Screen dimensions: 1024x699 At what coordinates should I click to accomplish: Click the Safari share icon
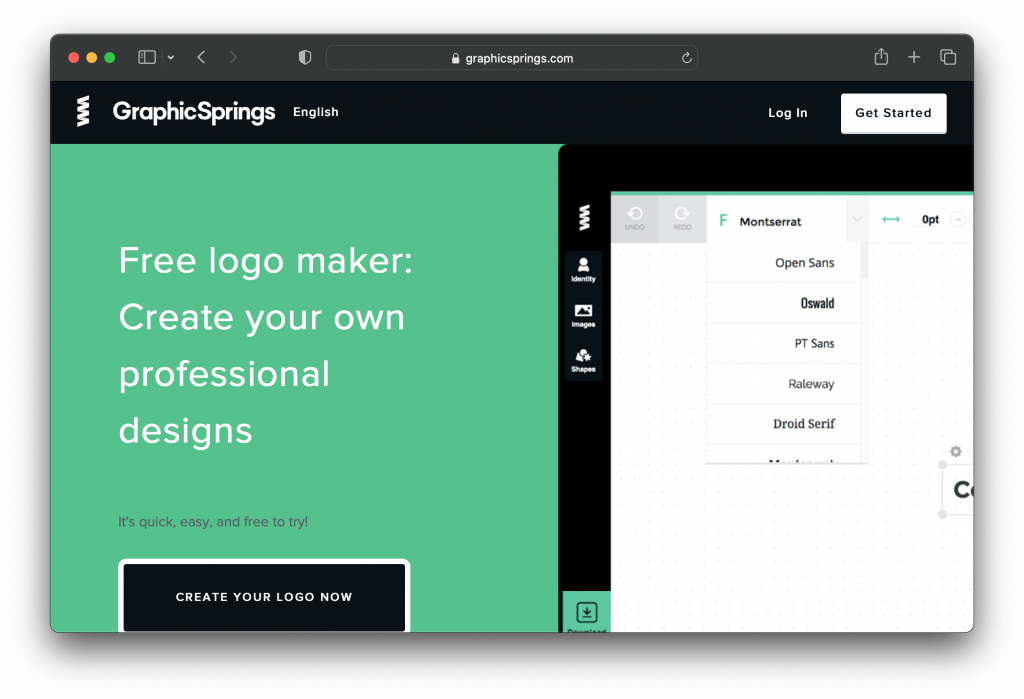pos(881,58)
